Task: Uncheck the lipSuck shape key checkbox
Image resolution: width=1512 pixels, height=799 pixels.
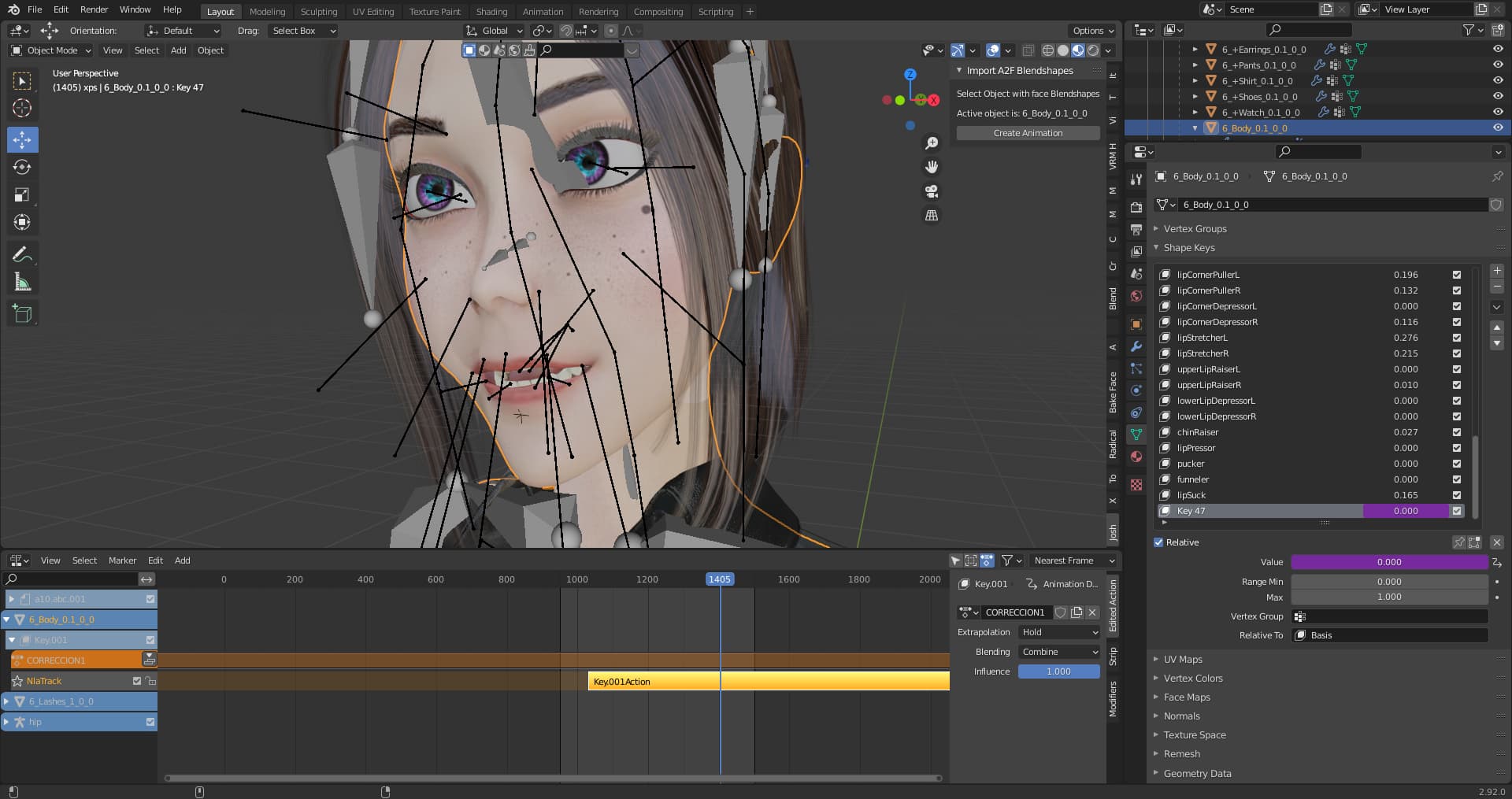Action: tap(1457, 495)
